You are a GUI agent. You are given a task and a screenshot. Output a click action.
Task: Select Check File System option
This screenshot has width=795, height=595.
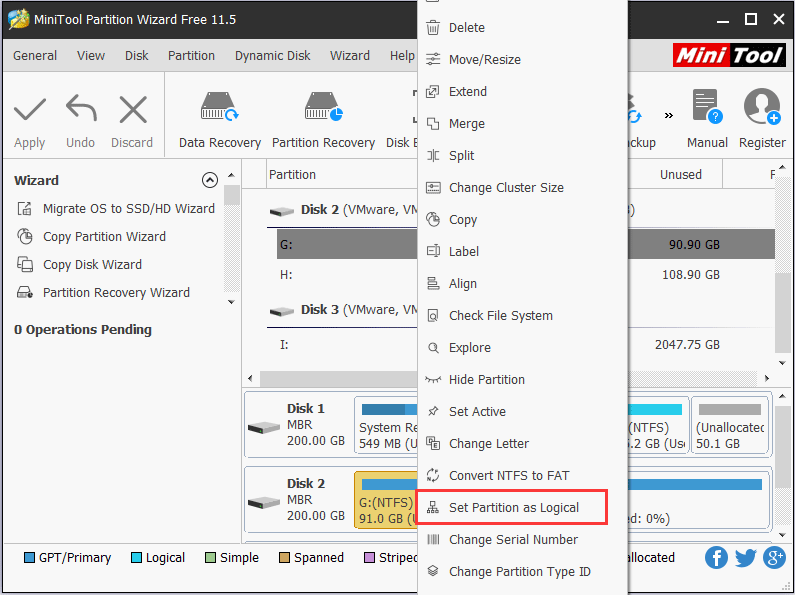(522, 315)
